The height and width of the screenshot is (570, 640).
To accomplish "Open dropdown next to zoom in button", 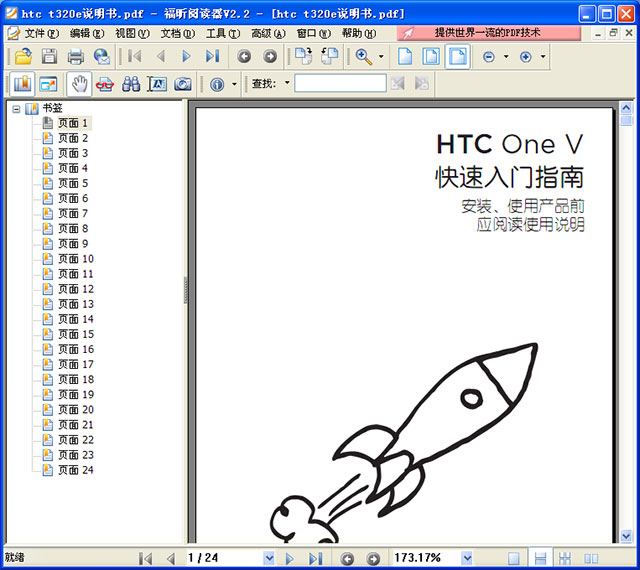I will (x=543, y=56).
